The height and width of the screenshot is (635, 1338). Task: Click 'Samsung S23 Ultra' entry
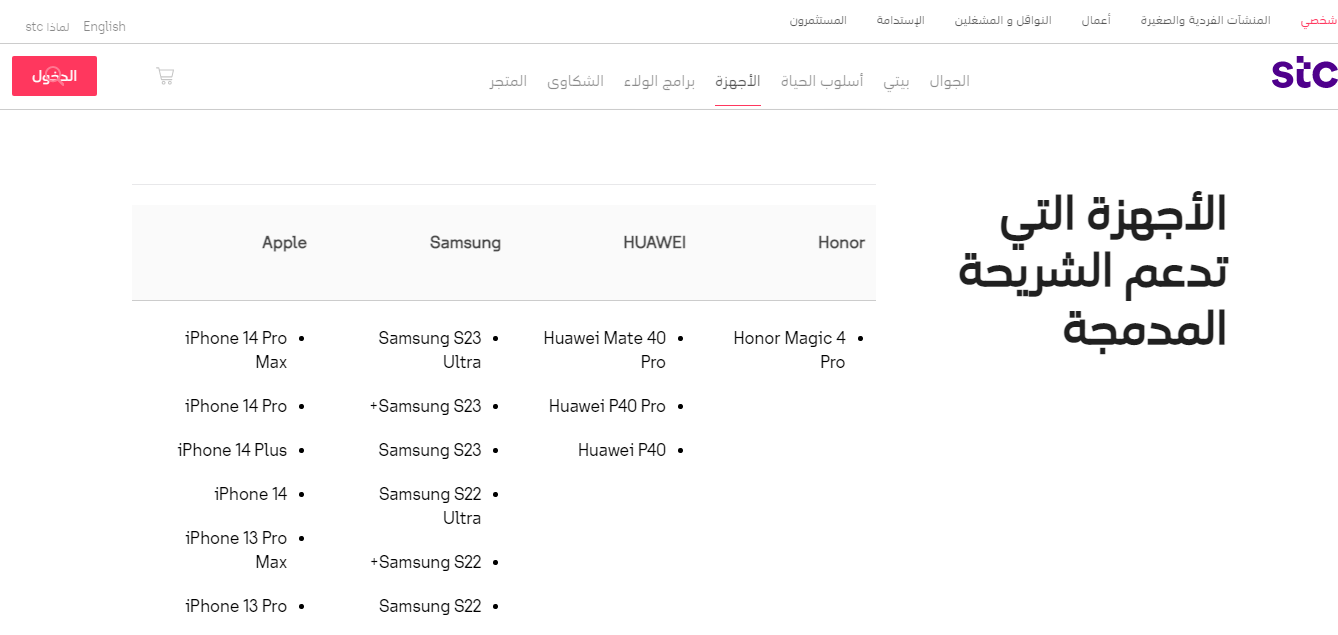430,350
